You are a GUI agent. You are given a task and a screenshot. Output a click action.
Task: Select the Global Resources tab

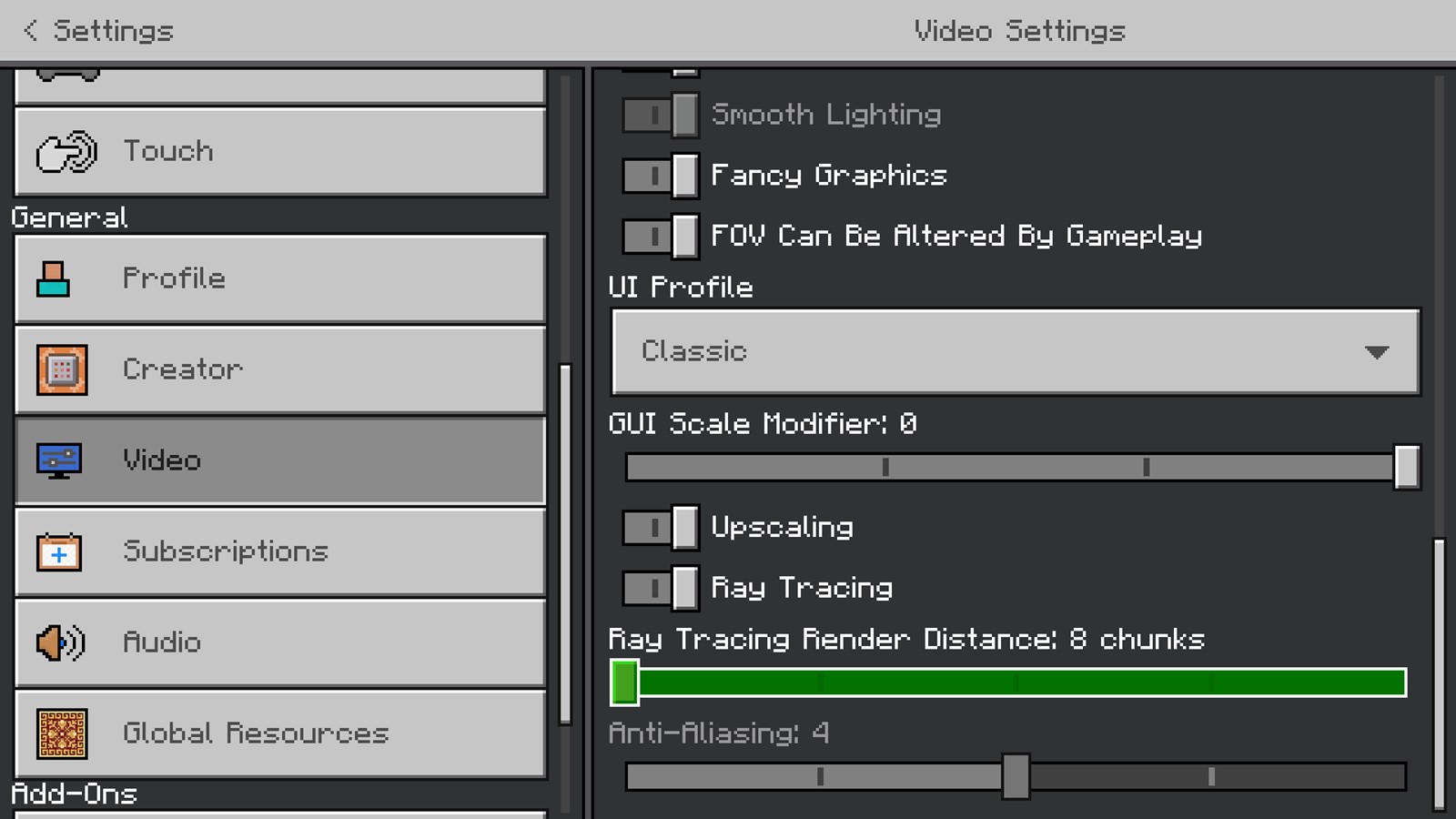280,733
